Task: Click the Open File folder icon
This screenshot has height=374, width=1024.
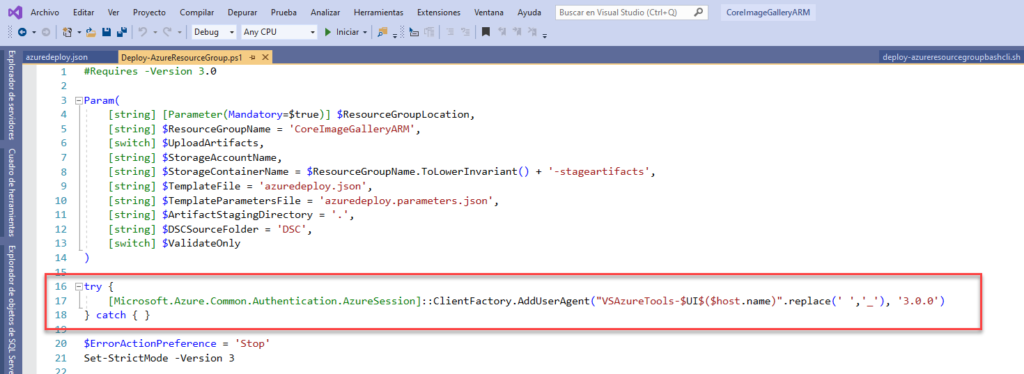Action: [x=91, y=32]
